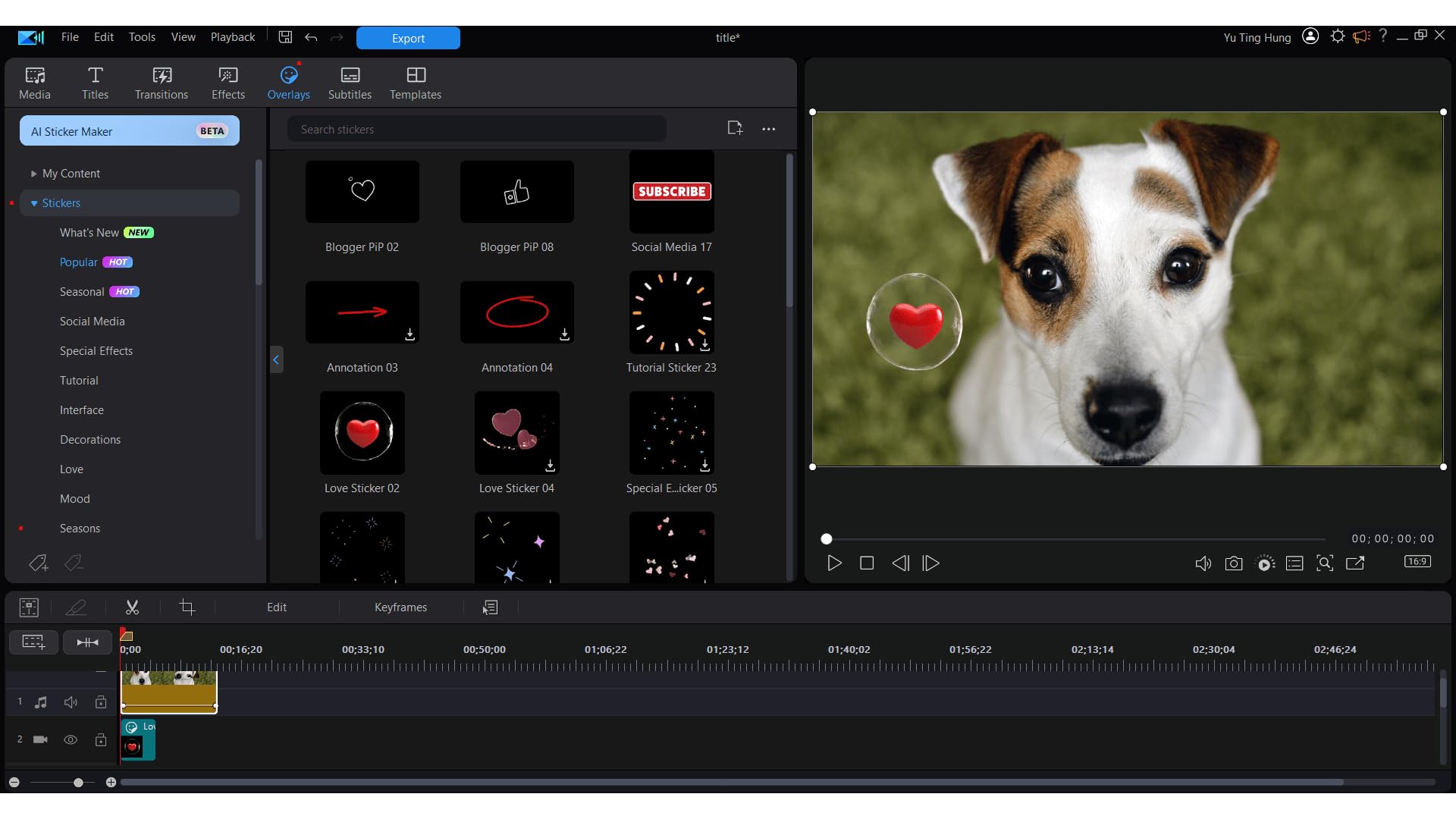
Task: Toggle lock on track 2
Action: (101, 739)
